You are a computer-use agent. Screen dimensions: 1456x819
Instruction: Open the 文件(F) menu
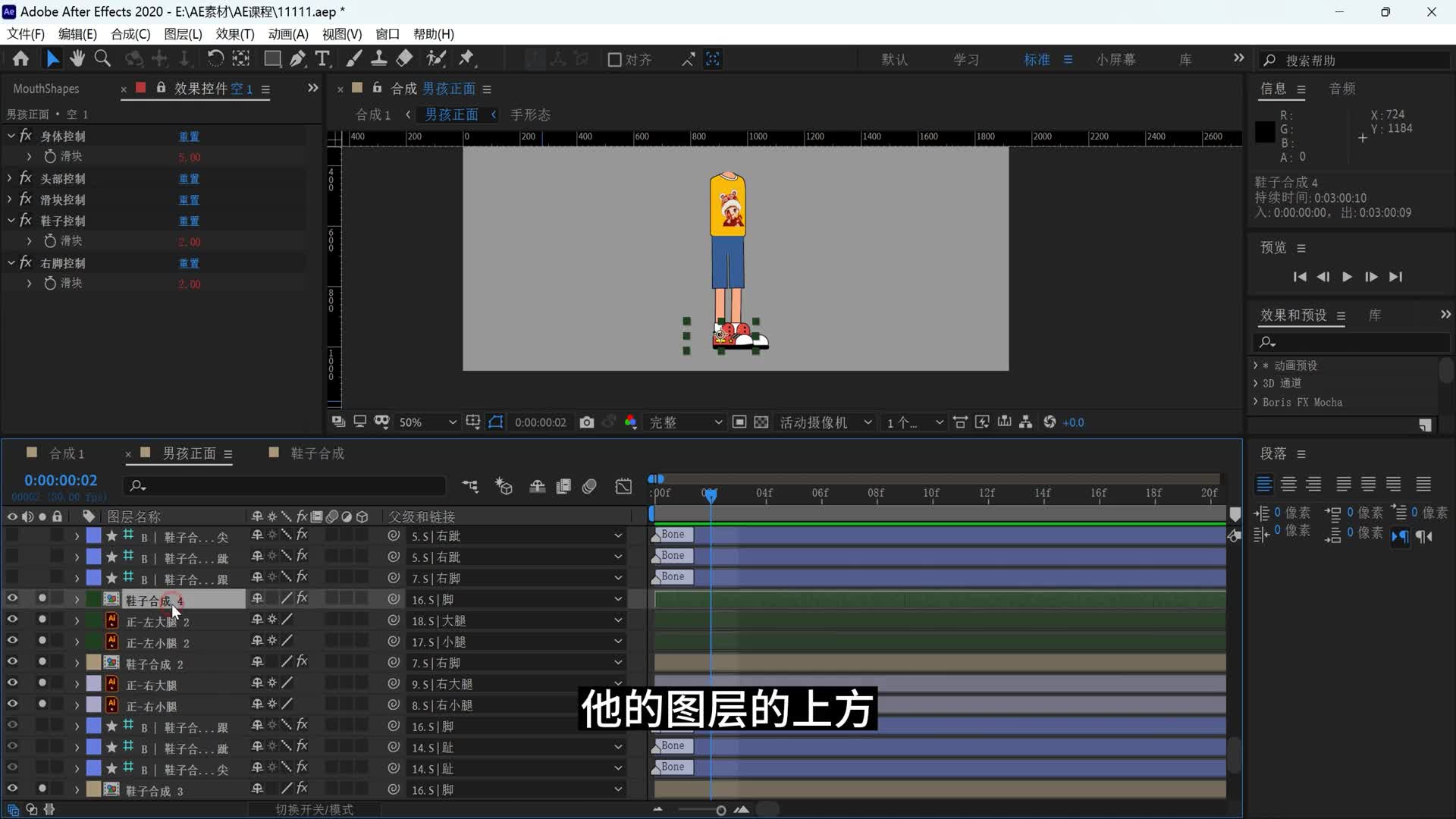click(x=26, y=34)
